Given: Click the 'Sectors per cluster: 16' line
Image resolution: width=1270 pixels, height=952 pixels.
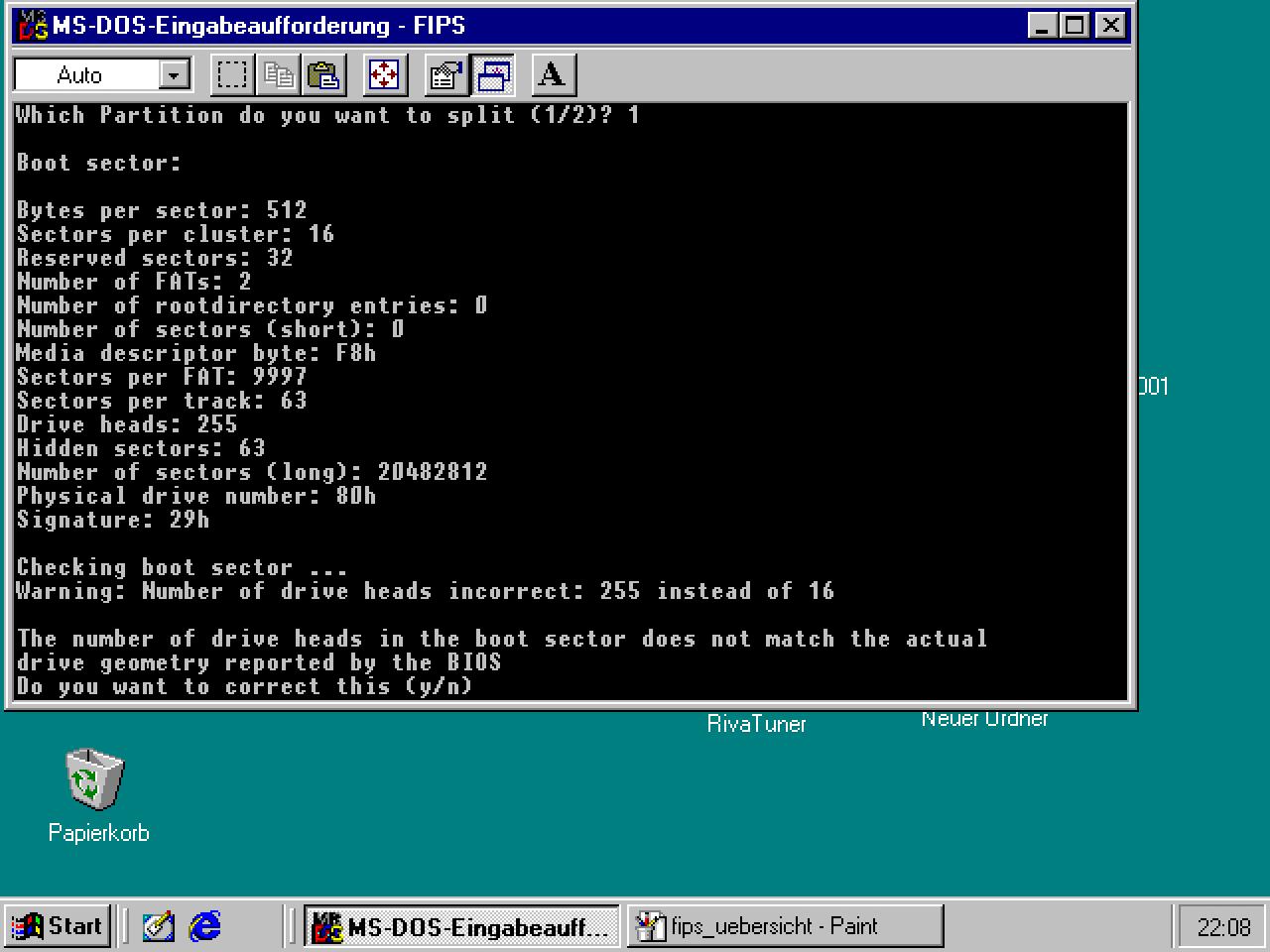Looking at the screenshot, I should tap(176, 234).
